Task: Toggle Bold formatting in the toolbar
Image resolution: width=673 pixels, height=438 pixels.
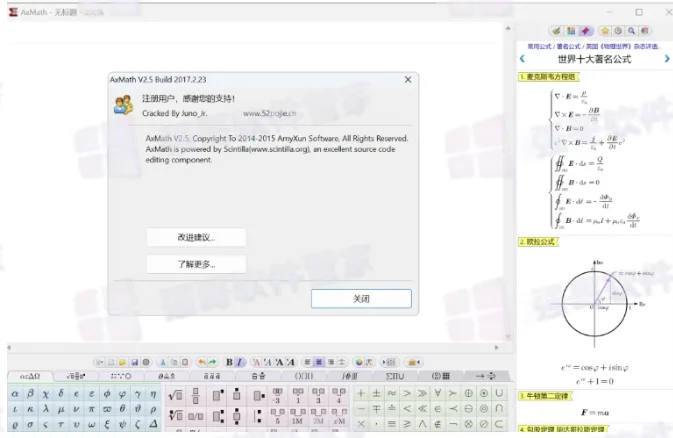Action: (229, 362)
